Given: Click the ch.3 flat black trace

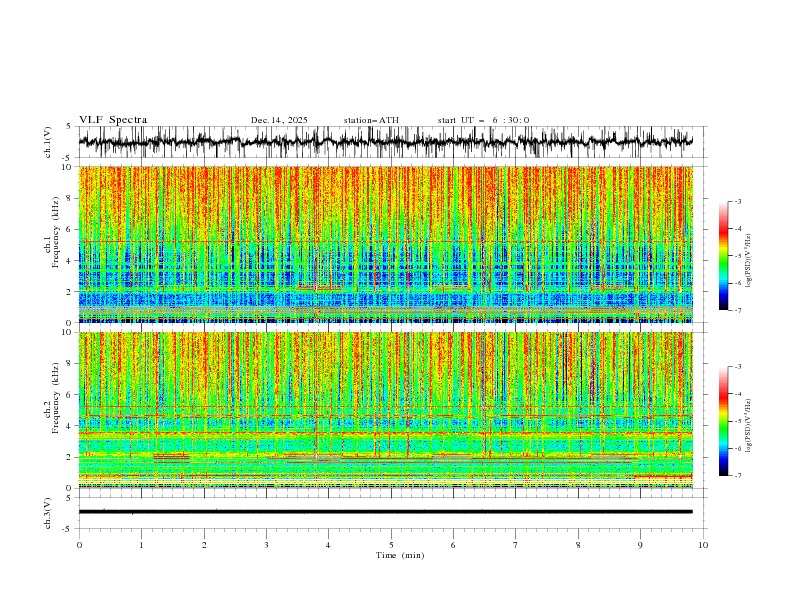Looking at the screenshot, I should [x=385, y=512].
